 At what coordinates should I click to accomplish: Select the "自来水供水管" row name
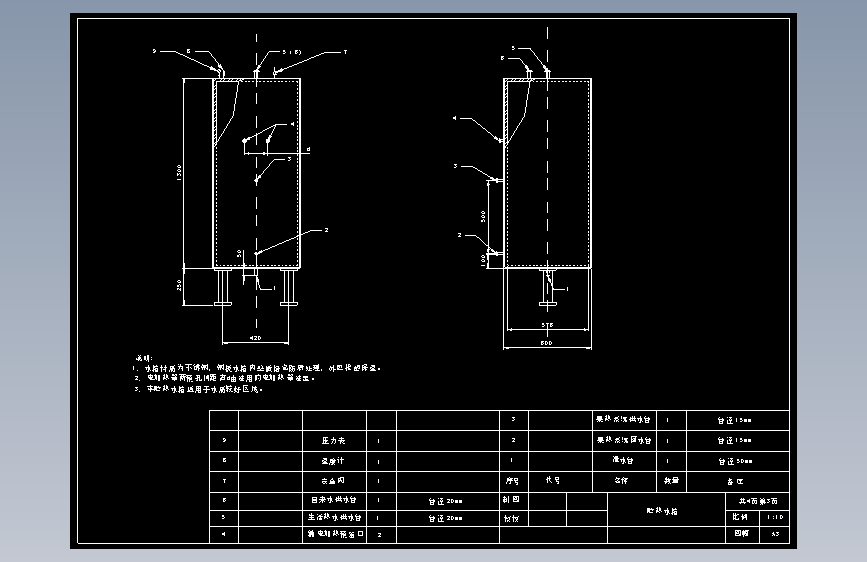click(334, 500)
